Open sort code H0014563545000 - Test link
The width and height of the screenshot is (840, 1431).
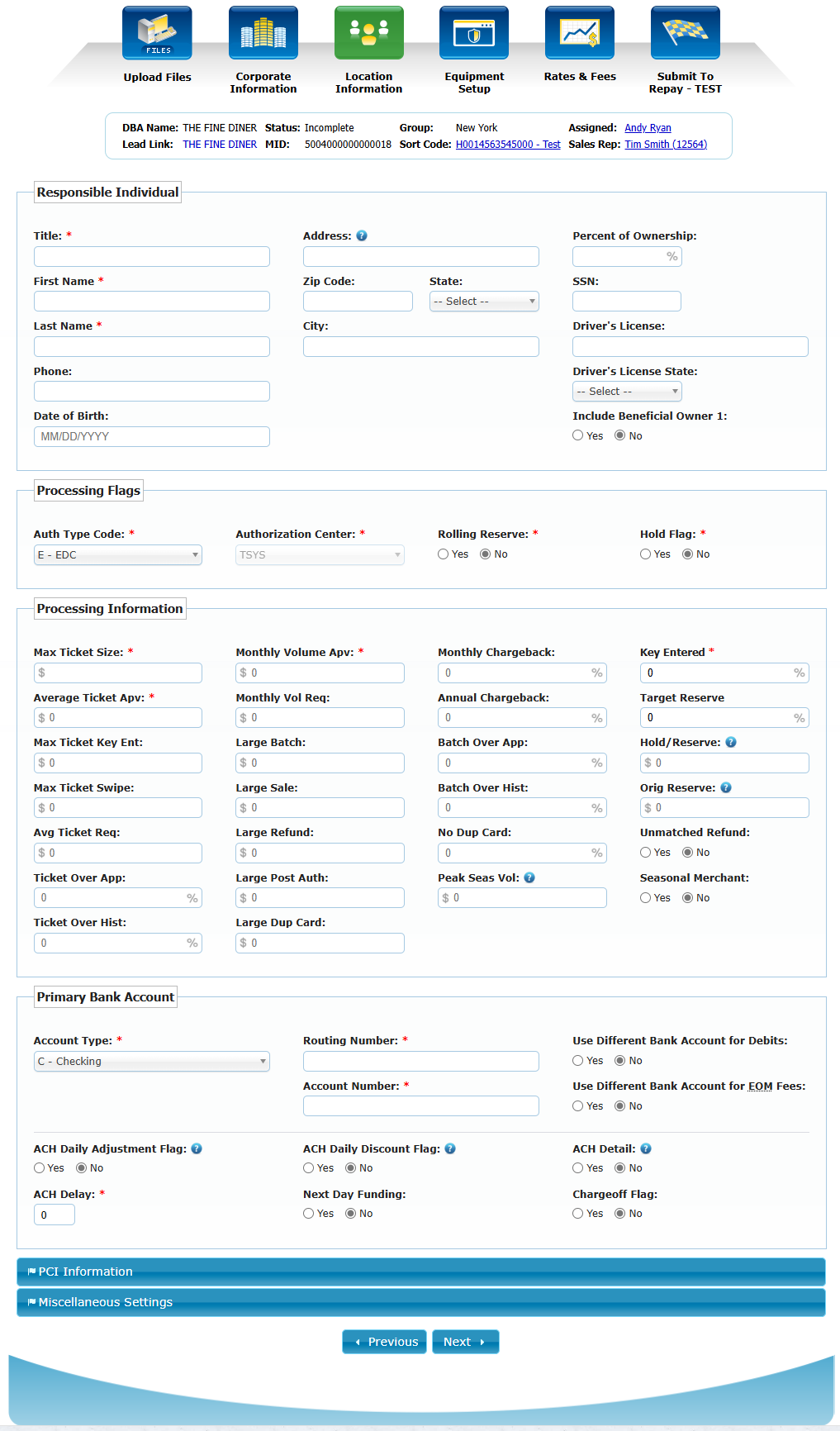508,145
